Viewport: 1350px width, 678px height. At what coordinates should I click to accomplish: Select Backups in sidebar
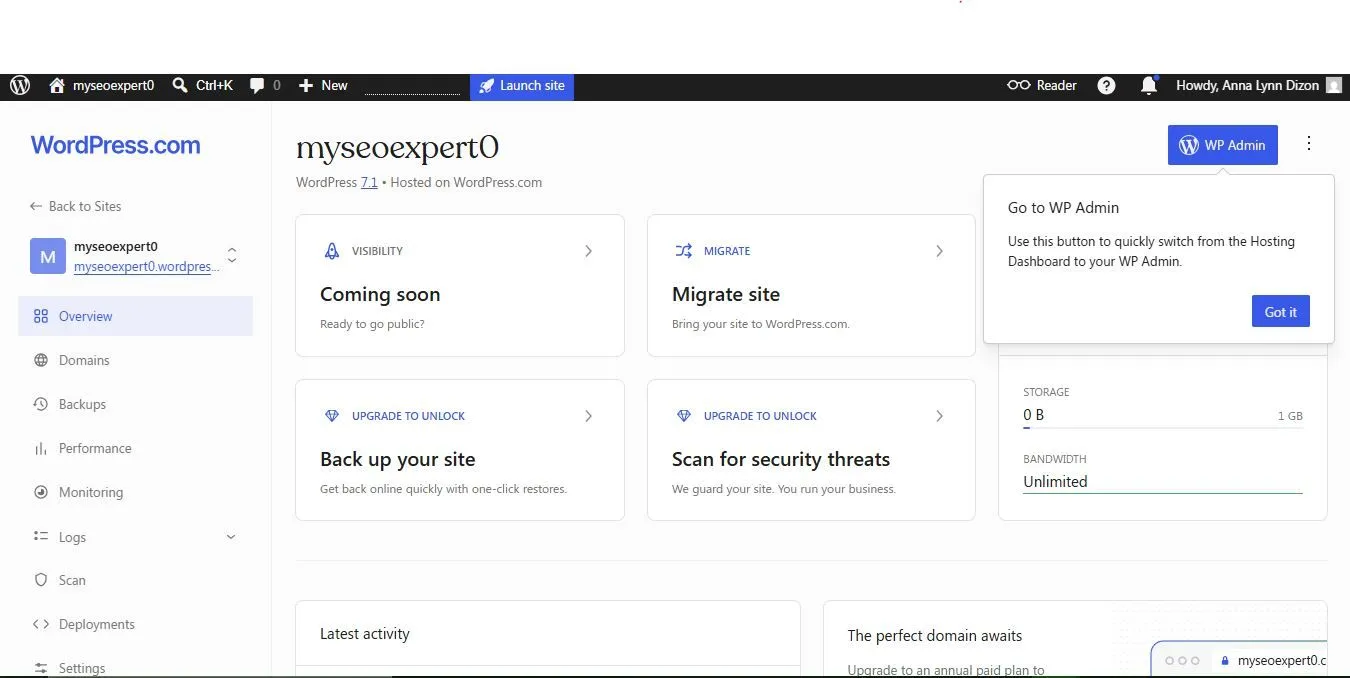(x=135, y=404)
